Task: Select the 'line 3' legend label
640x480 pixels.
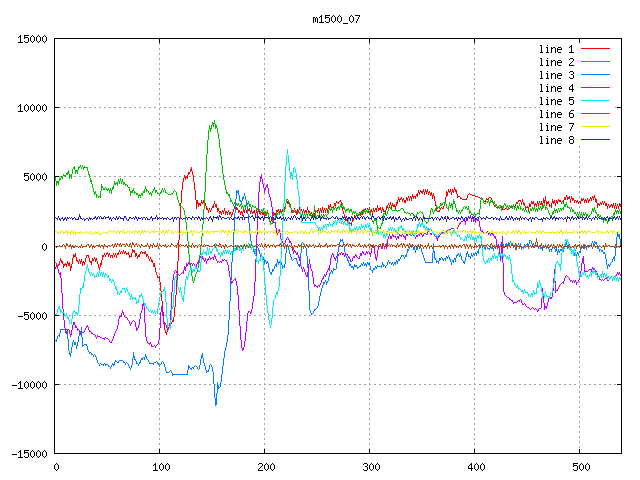Action: pyautogui.click(x=557, y=75)
